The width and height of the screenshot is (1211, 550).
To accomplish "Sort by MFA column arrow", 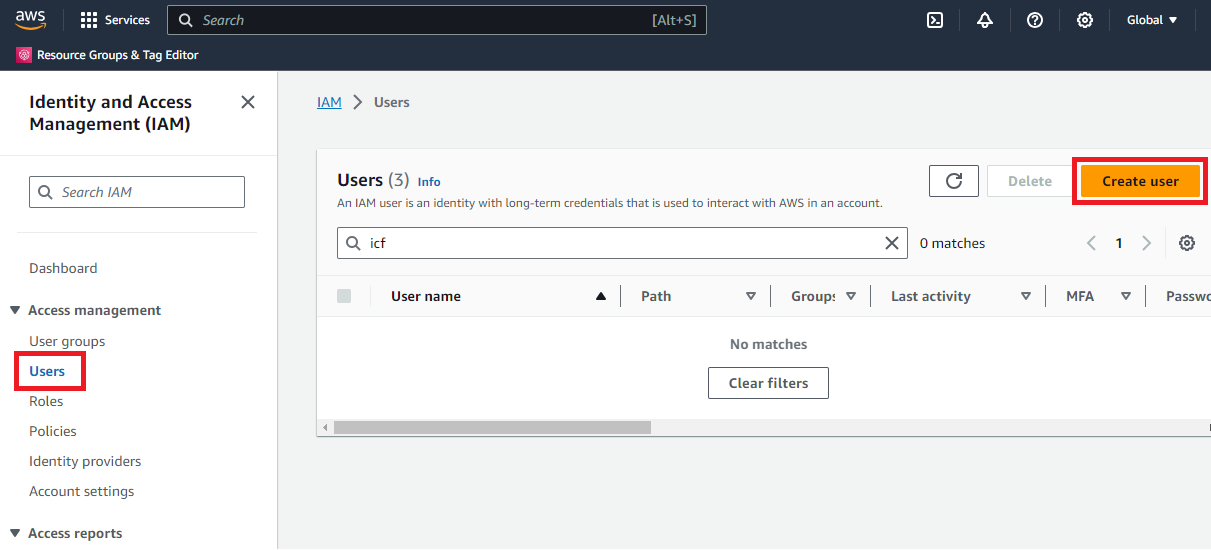I will coord(1126,296).
